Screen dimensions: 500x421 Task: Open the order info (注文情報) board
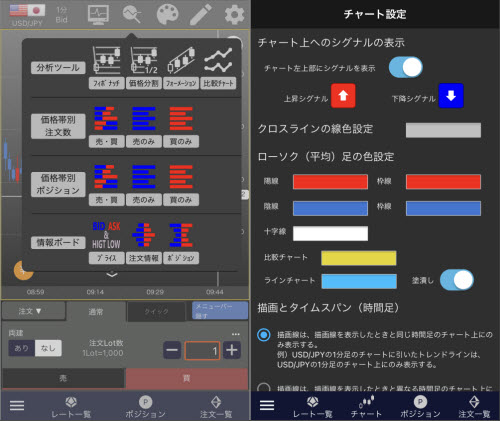click(x=144, y=243)
